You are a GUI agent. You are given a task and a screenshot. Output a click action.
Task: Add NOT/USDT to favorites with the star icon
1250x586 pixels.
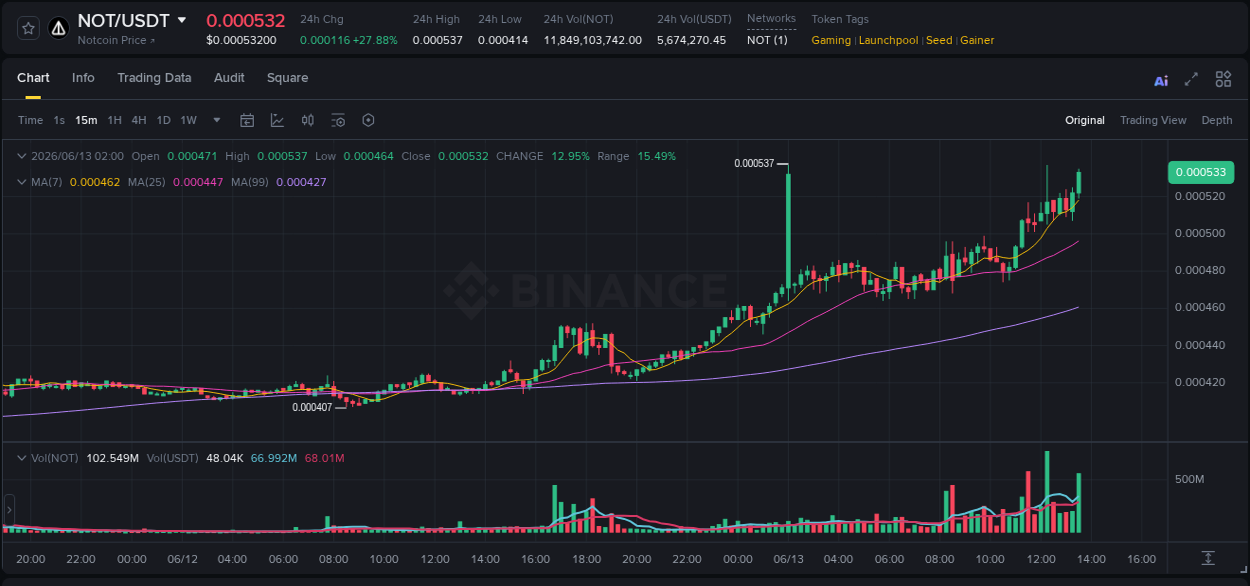(28, 28)
